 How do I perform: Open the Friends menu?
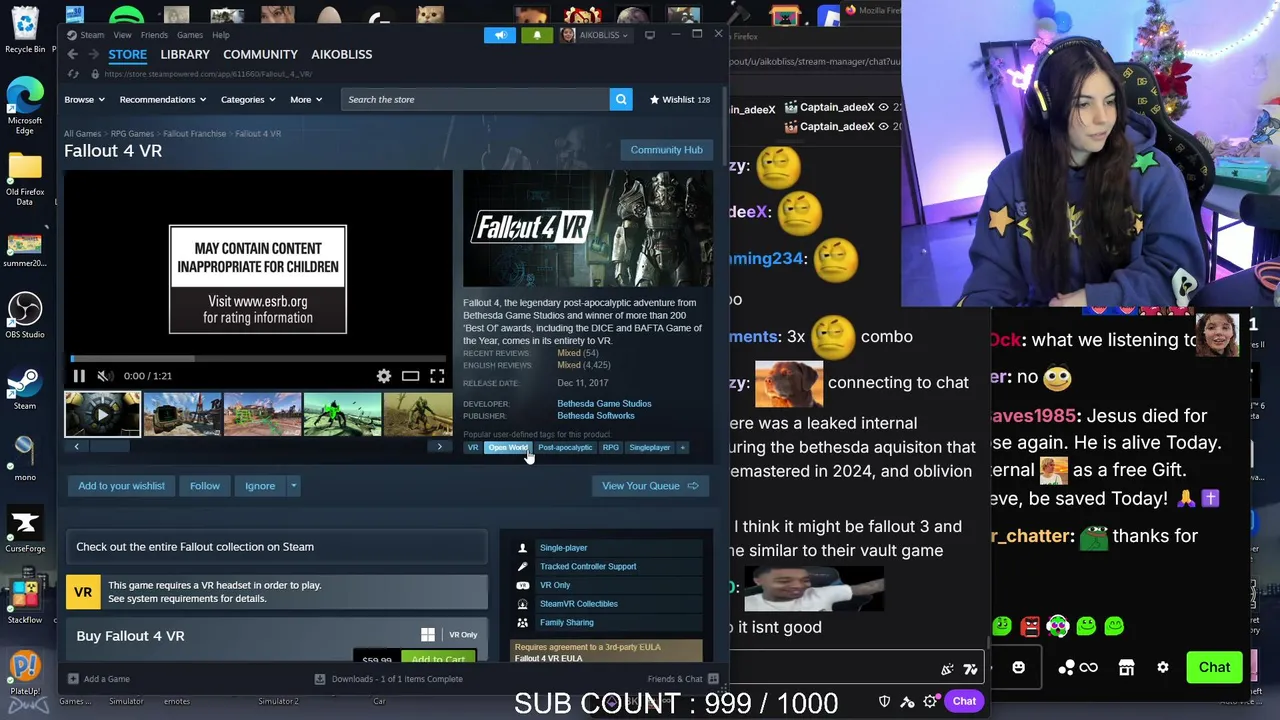[154, 35]
